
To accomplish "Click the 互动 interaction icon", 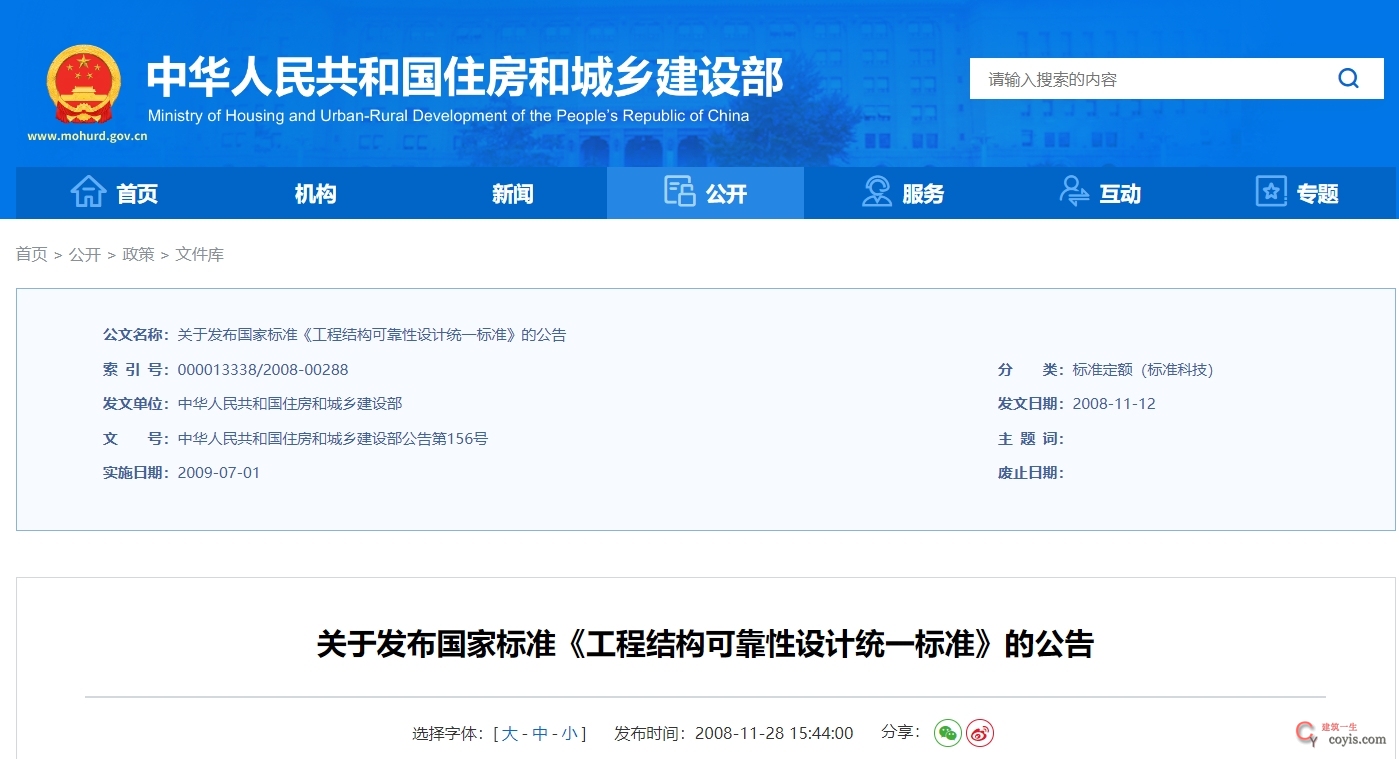I will click(1074, 191).
